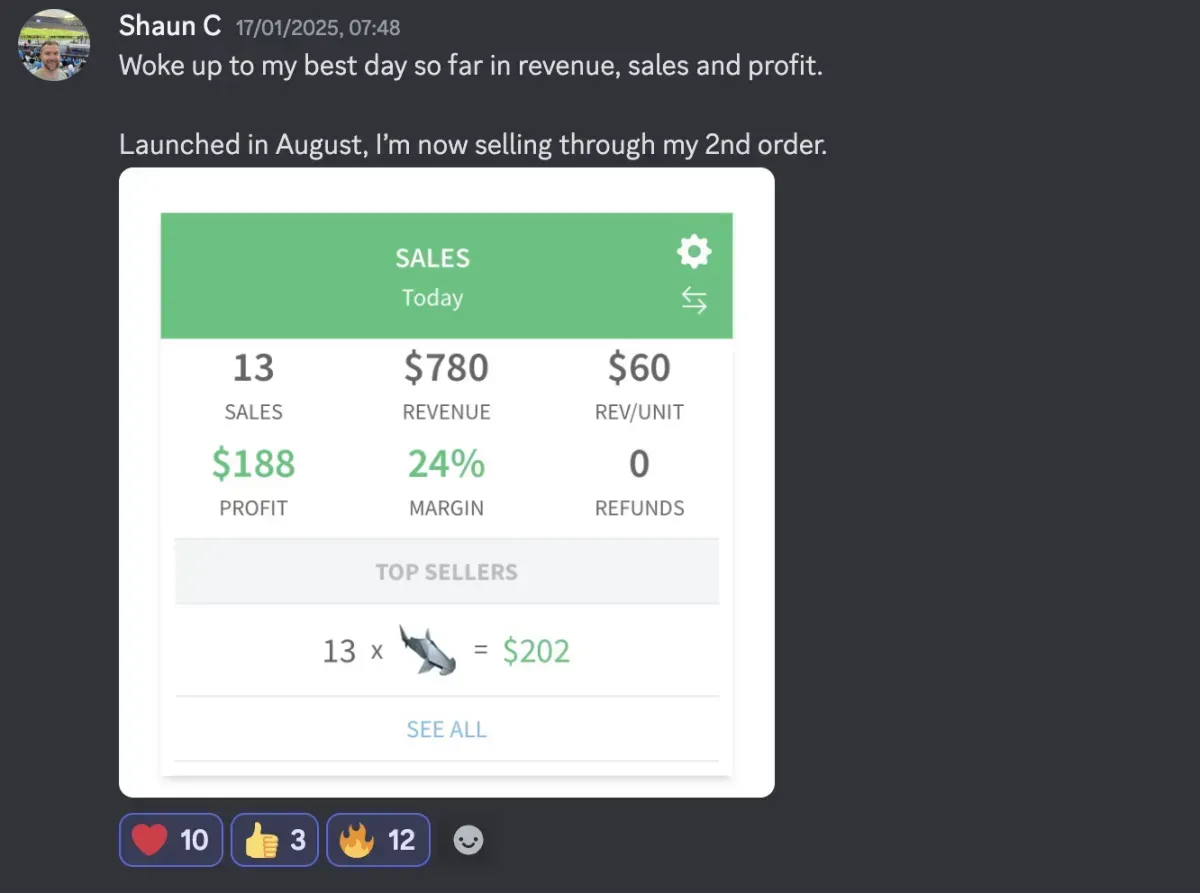Click the $60 rev/unit figure
Viewport: 1200px width, 893px height.
[639, 368]
